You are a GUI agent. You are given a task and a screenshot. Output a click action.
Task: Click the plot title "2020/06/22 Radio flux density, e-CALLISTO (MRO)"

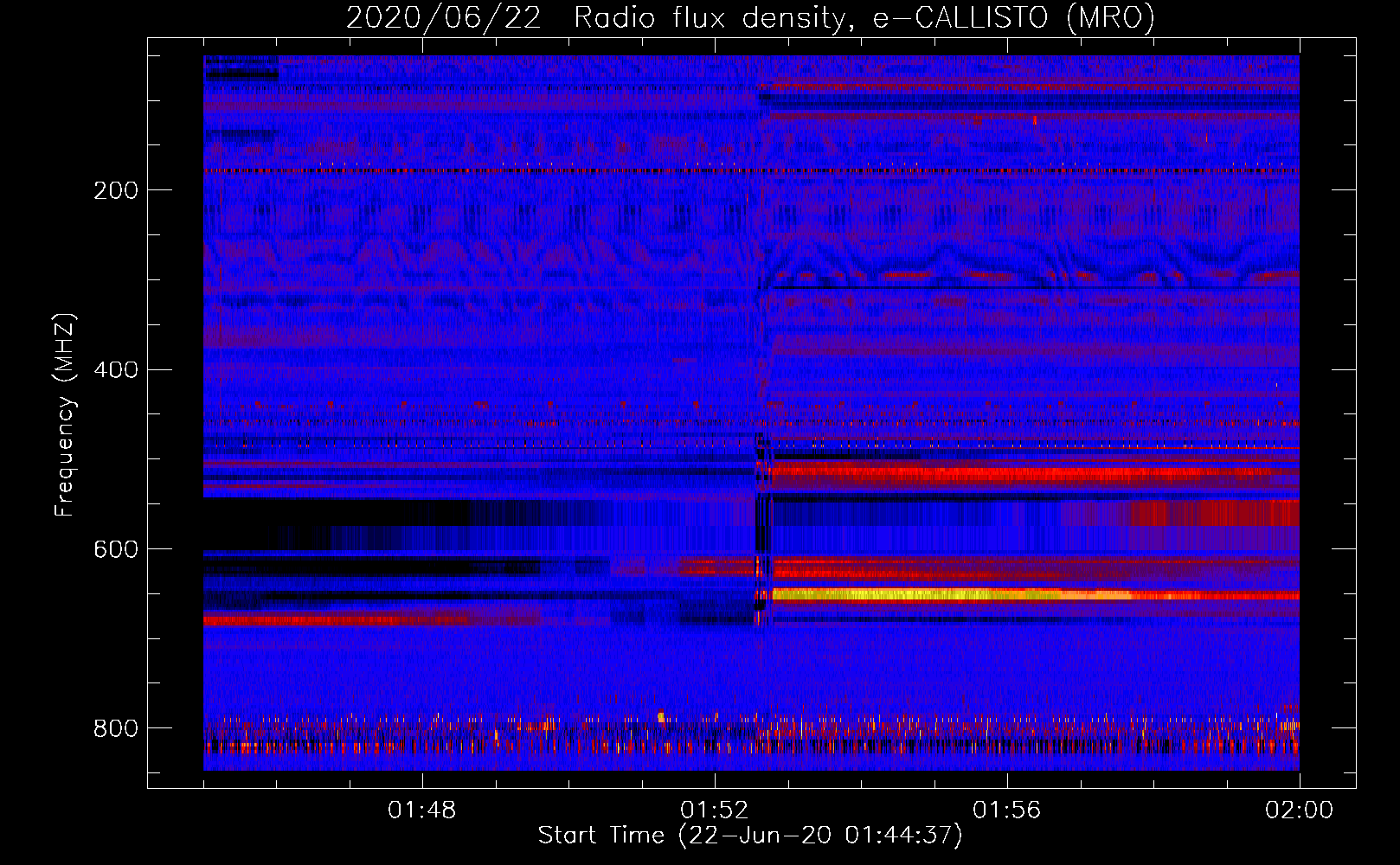coord(750,18)
